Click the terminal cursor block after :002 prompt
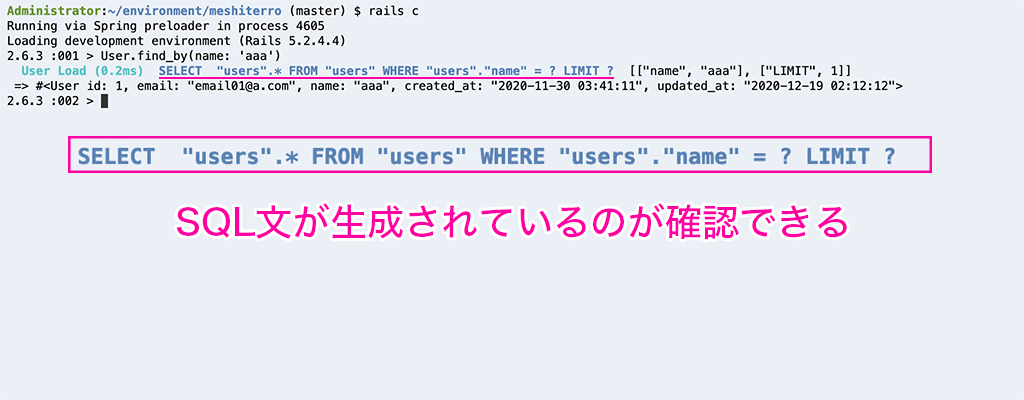1024x400 pixels. 105,102
